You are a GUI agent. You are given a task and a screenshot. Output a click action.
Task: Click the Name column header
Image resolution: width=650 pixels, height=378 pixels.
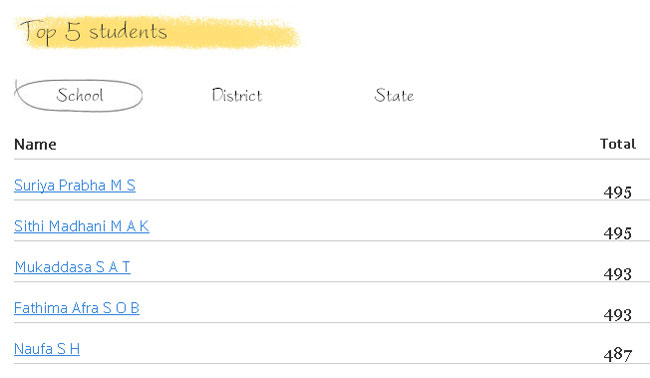tap(35, 144)
